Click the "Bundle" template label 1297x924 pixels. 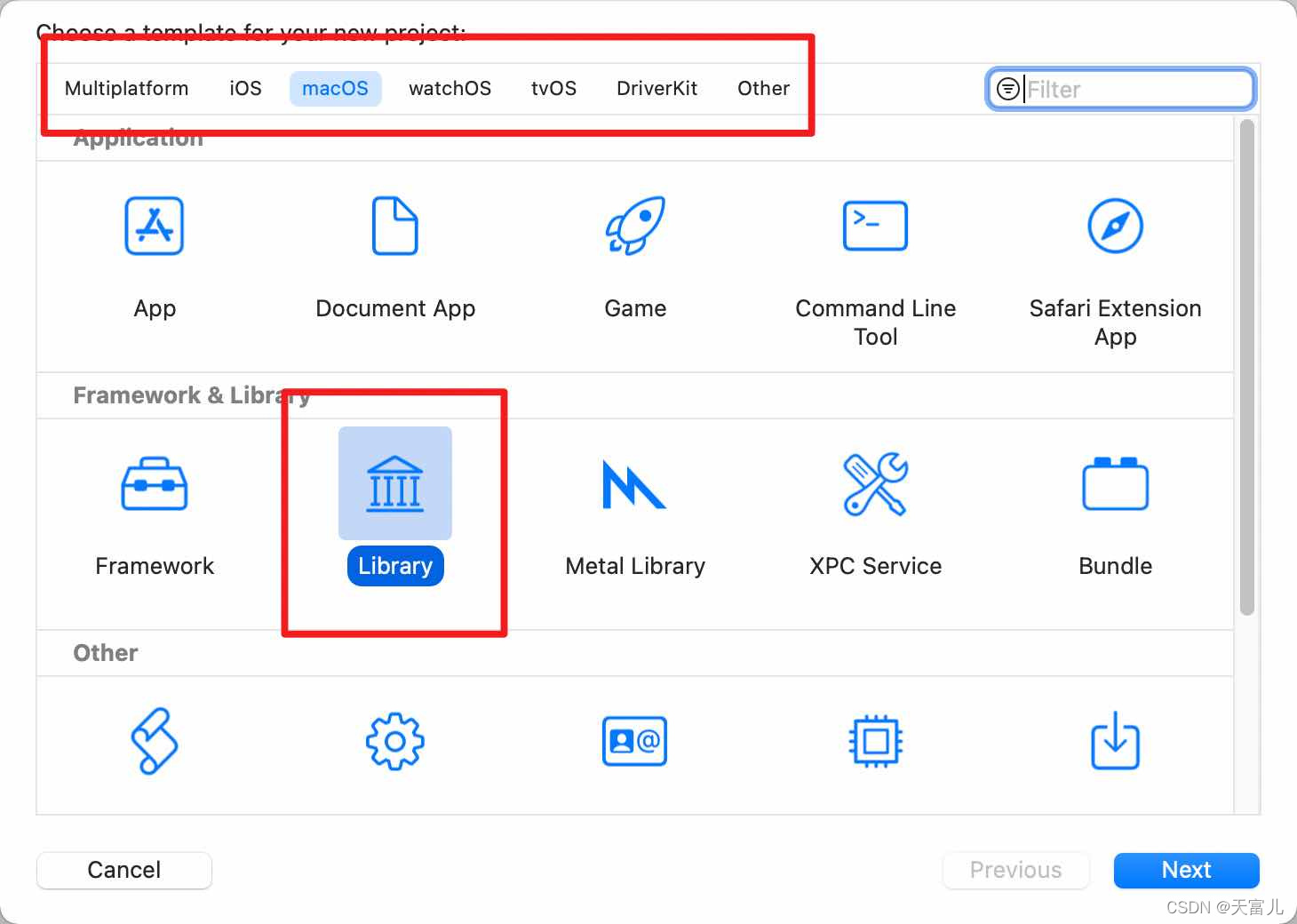point(1116,566)
